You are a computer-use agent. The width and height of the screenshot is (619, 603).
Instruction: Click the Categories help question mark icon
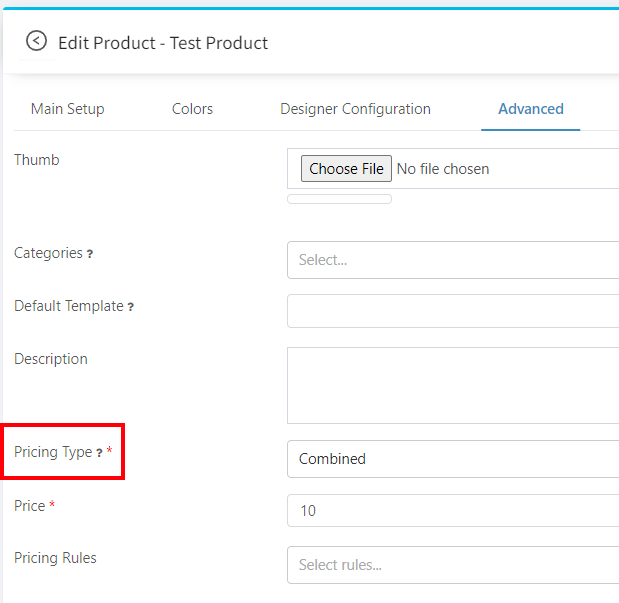(x=90, y=255)
